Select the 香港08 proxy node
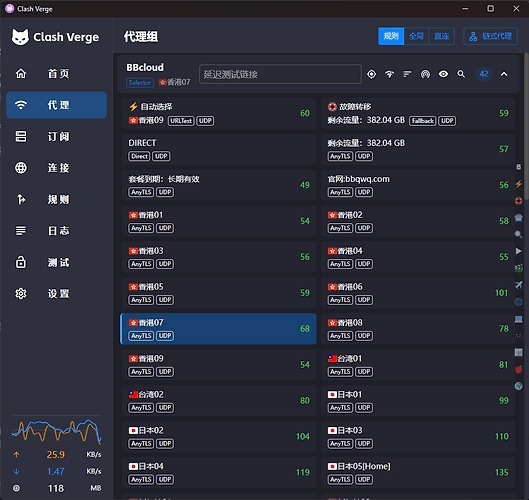This screenshot has height=500, width=529. pos(418,329)
